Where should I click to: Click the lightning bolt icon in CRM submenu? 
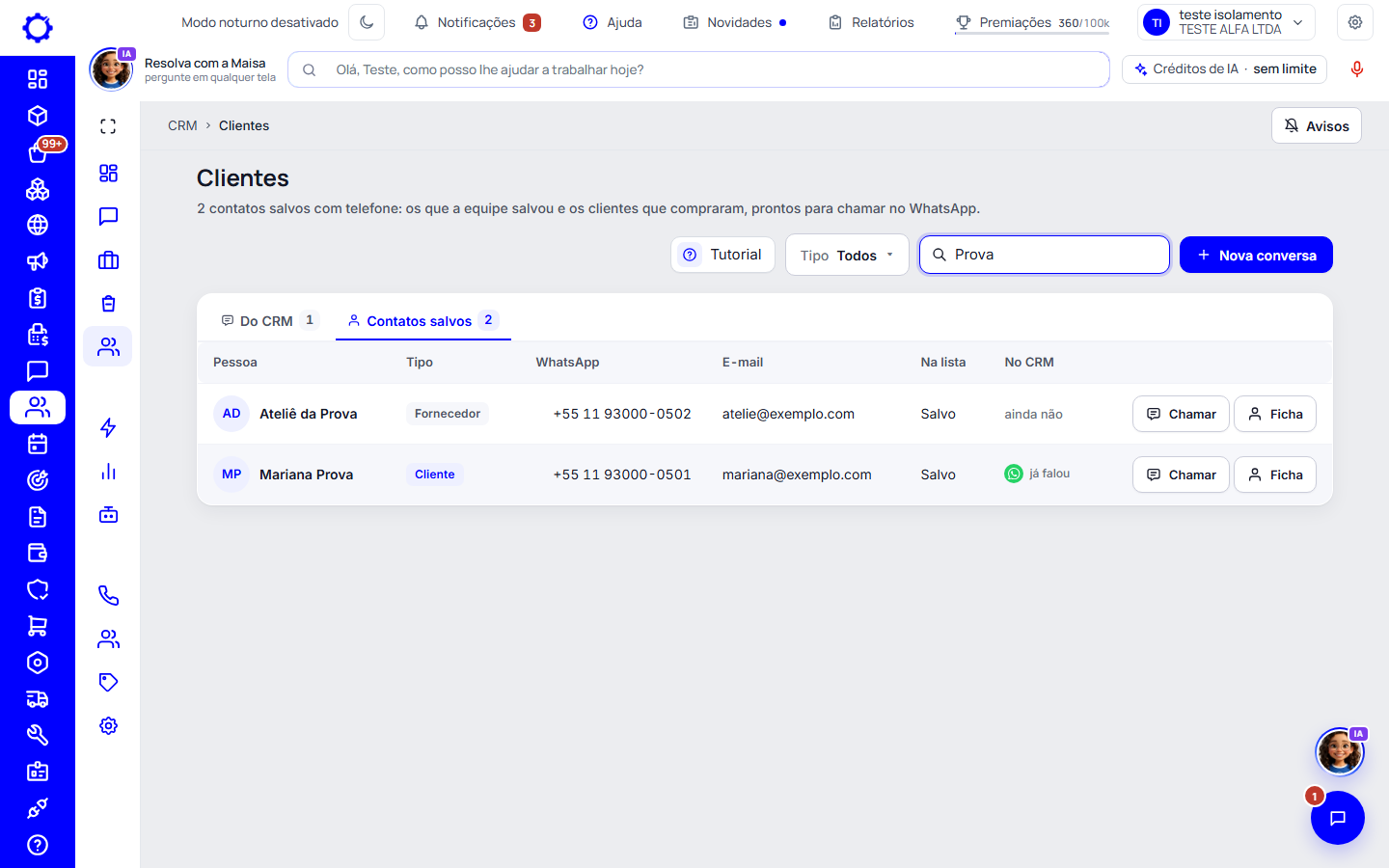[108, 427]
